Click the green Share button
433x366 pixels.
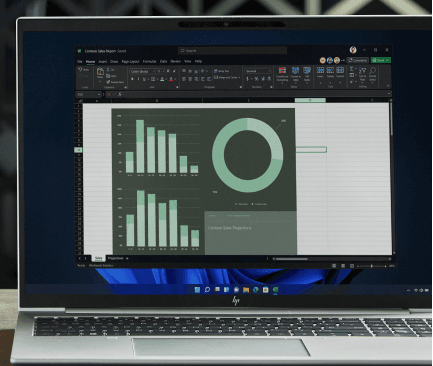tap(381, 60)
